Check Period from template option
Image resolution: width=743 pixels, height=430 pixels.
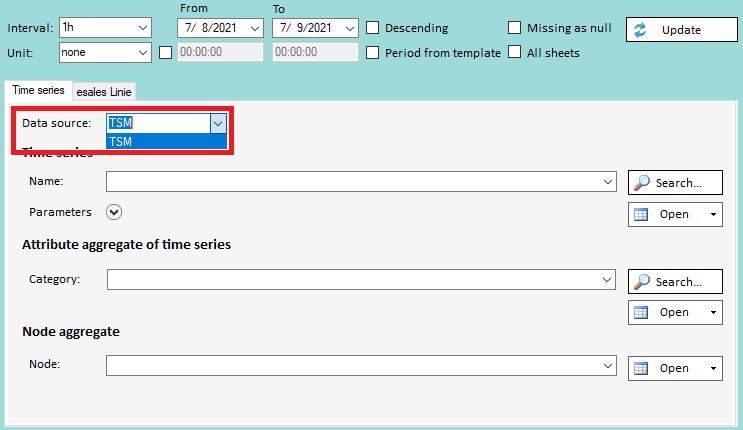tap(373, 52)
